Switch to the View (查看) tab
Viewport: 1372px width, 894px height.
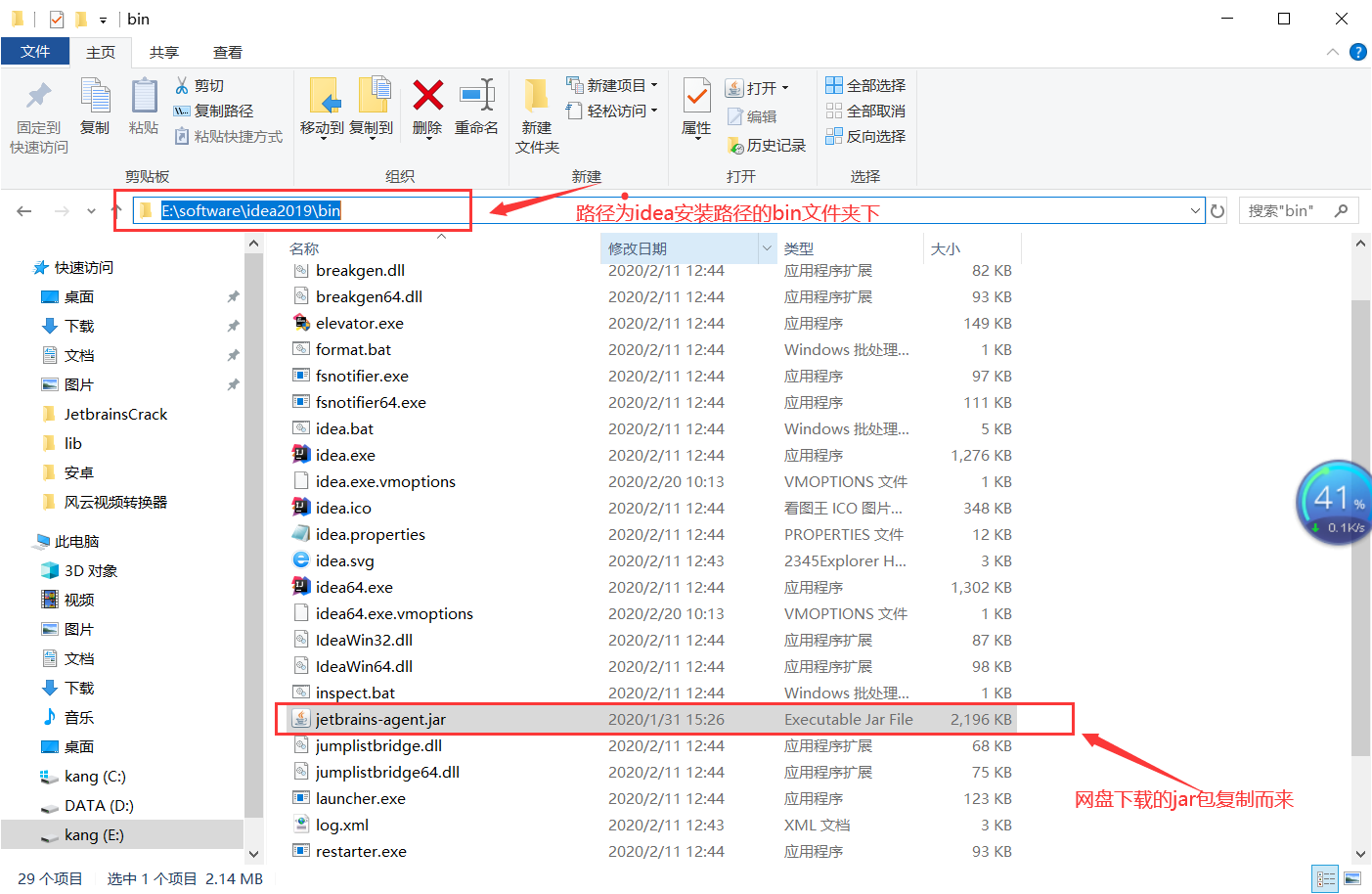coord(228,52)
